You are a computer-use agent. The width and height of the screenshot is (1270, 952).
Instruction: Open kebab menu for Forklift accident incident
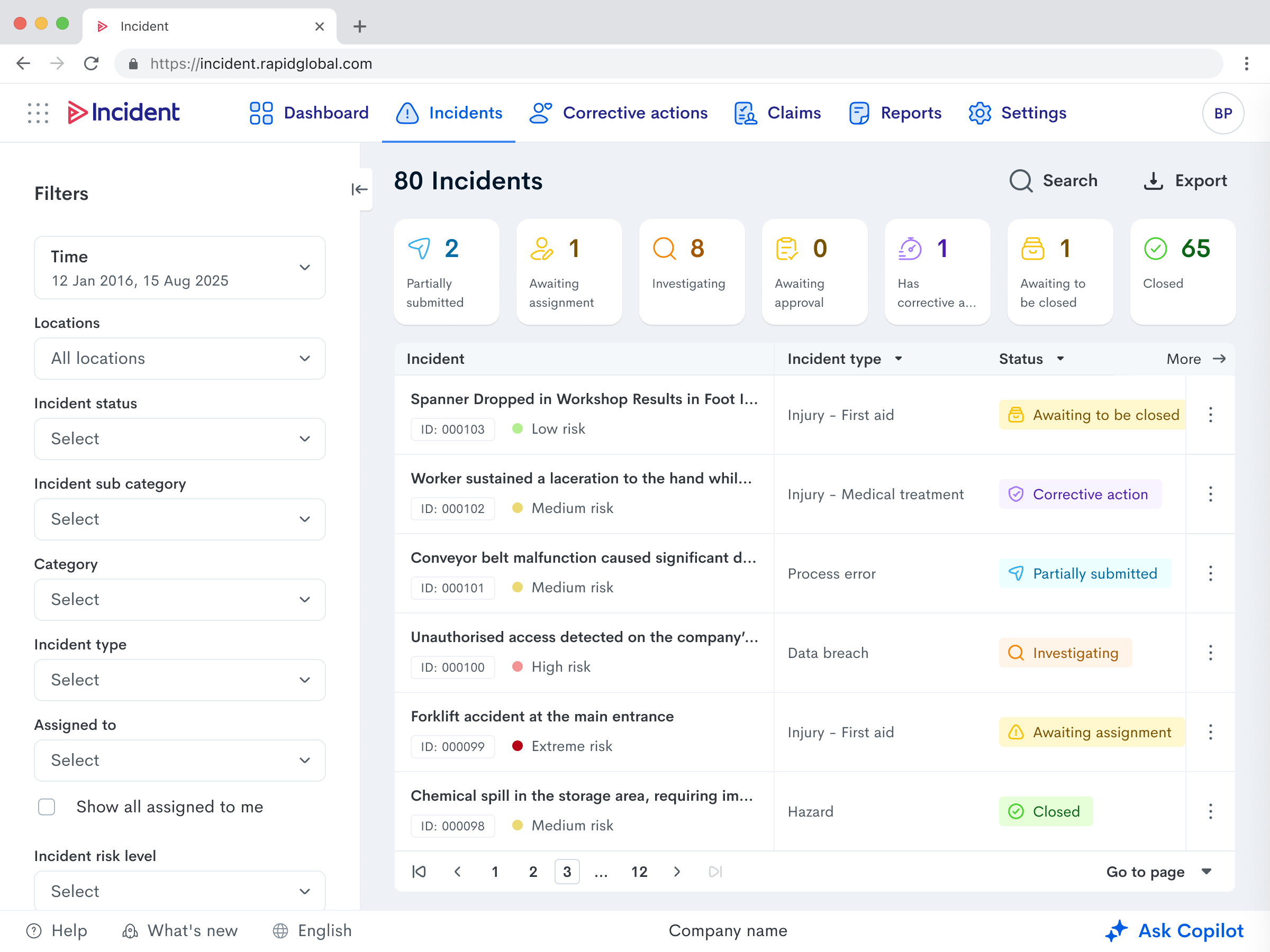pos(1210,732)
